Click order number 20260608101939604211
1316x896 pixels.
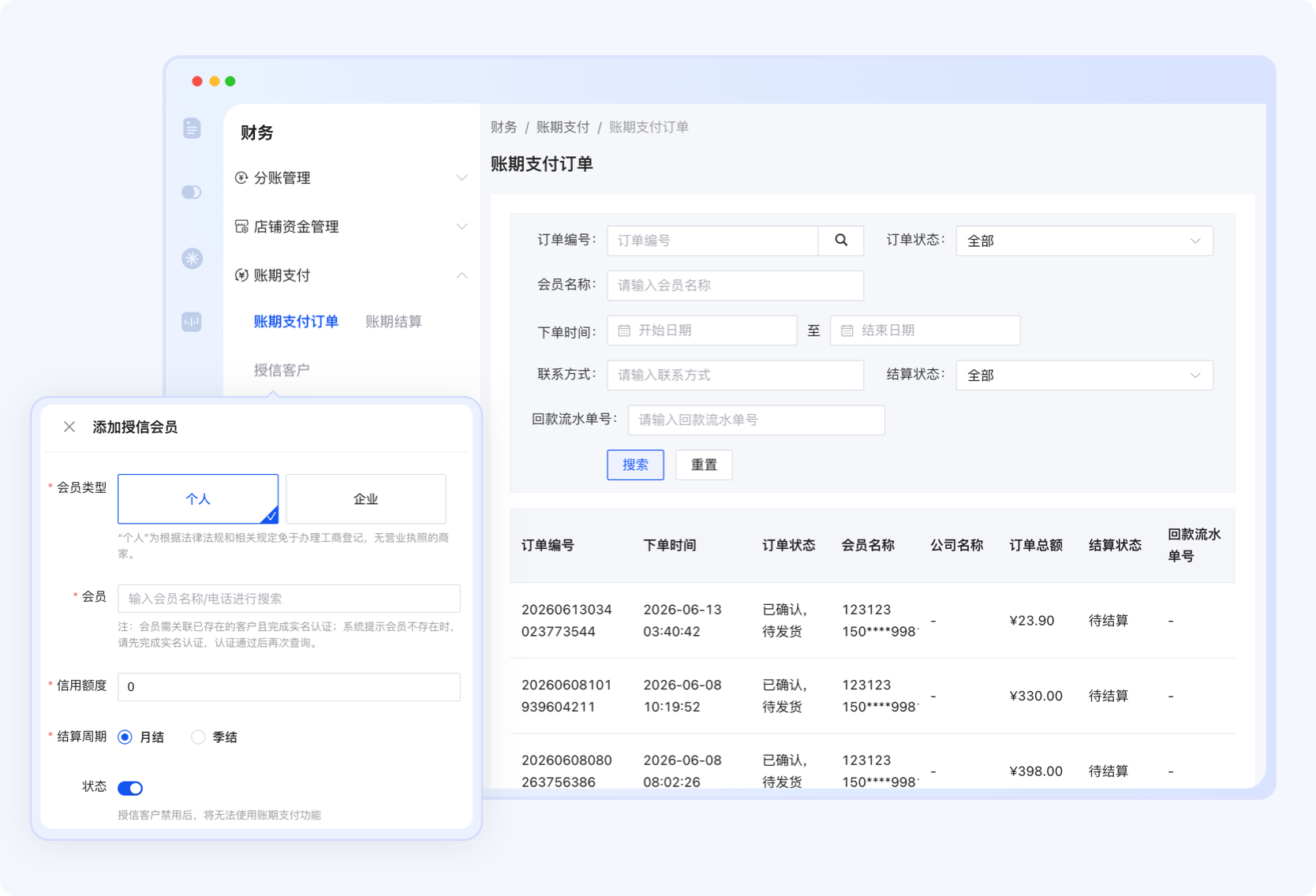pos(566,696)
